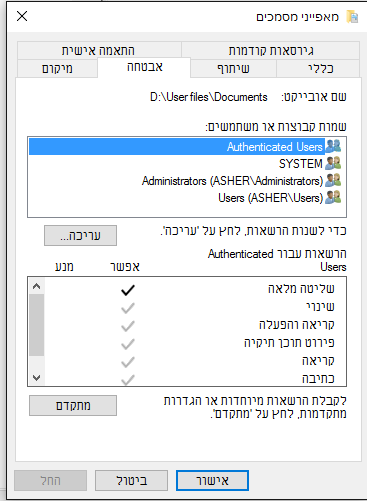Switch to the התאמה אישית tab

[x=98, y=50]
